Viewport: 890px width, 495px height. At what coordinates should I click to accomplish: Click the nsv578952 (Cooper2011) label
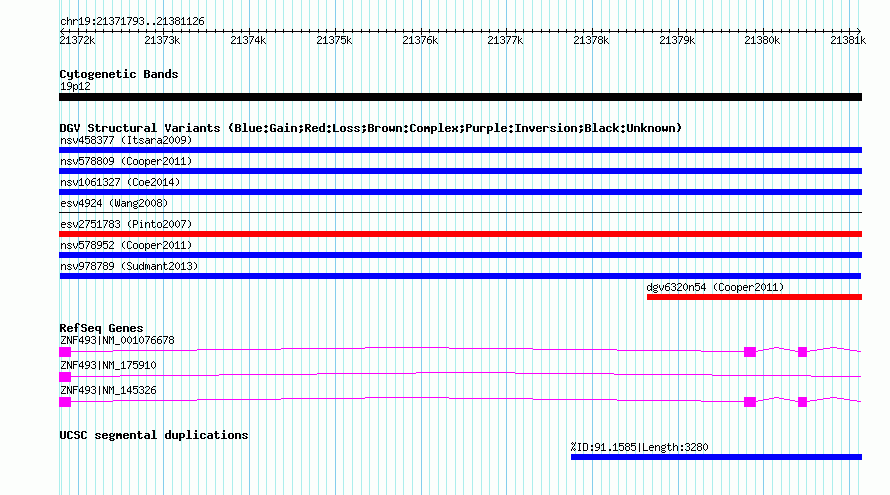click(x=126, y=245)
